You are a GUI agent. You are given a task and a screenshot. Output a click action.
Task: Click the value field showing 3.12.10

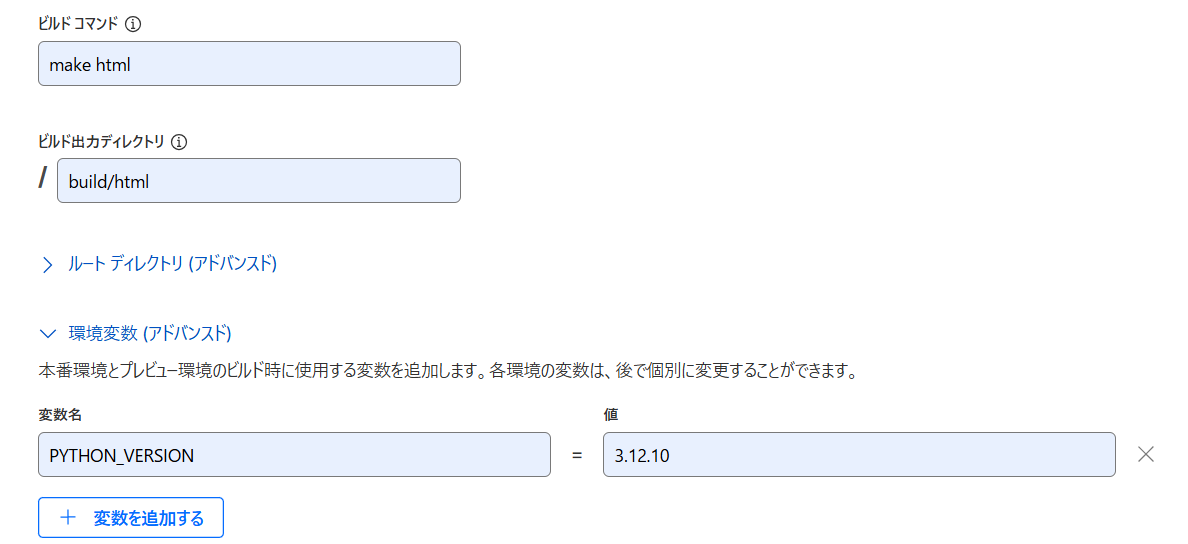[x=858, y=455]
